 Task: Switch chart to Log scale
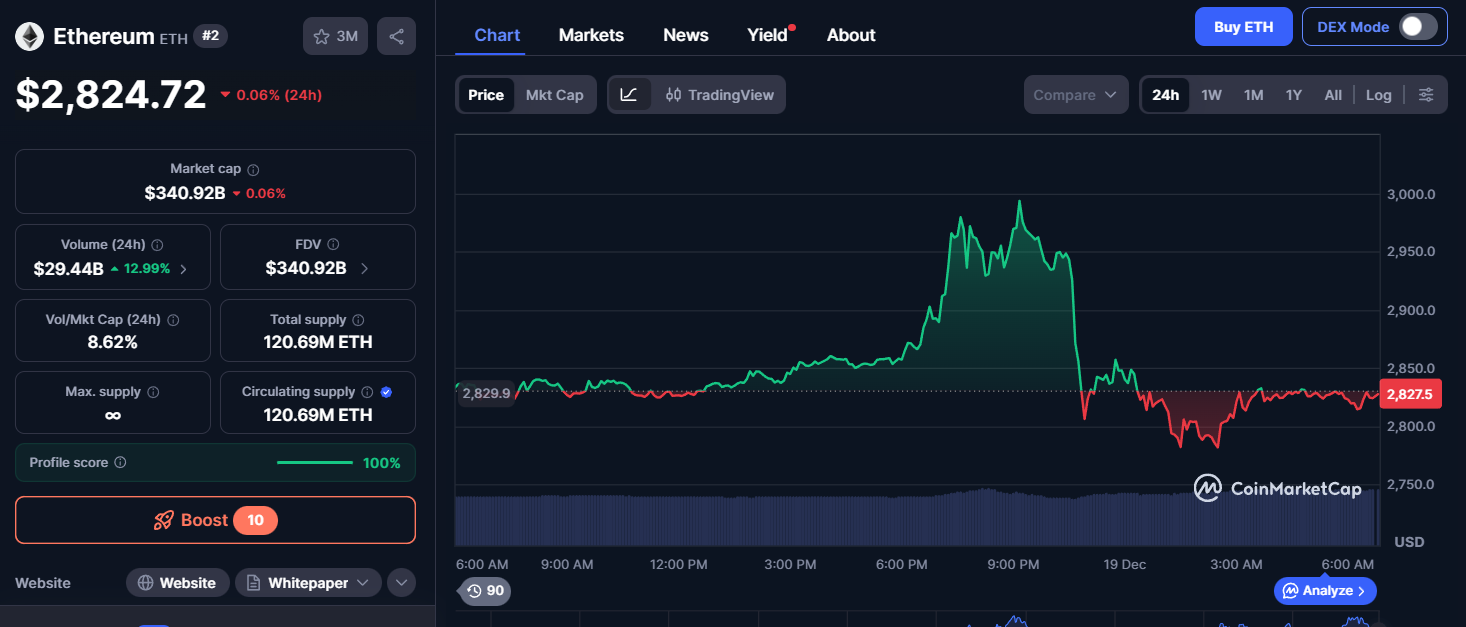pyautogui.click(x=1378, y=94)
